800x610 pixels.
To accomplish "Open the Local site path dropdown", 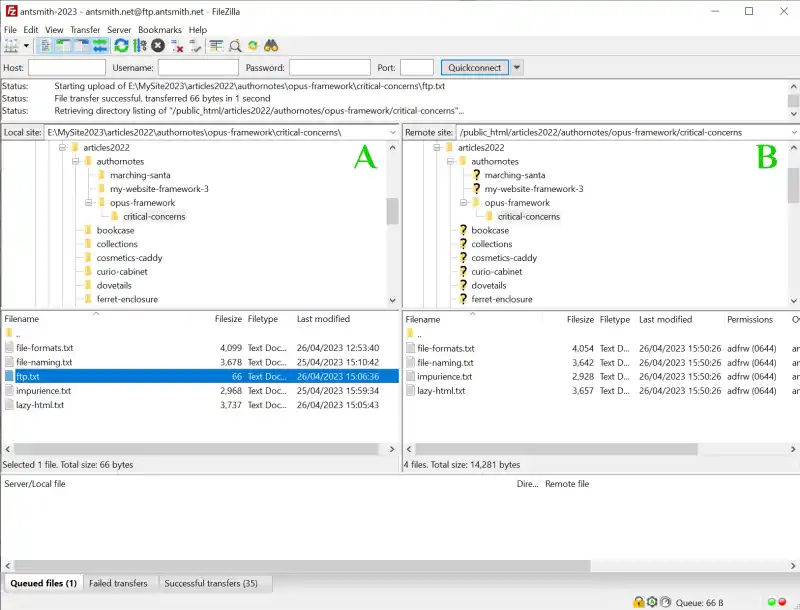I will (393, 132).
